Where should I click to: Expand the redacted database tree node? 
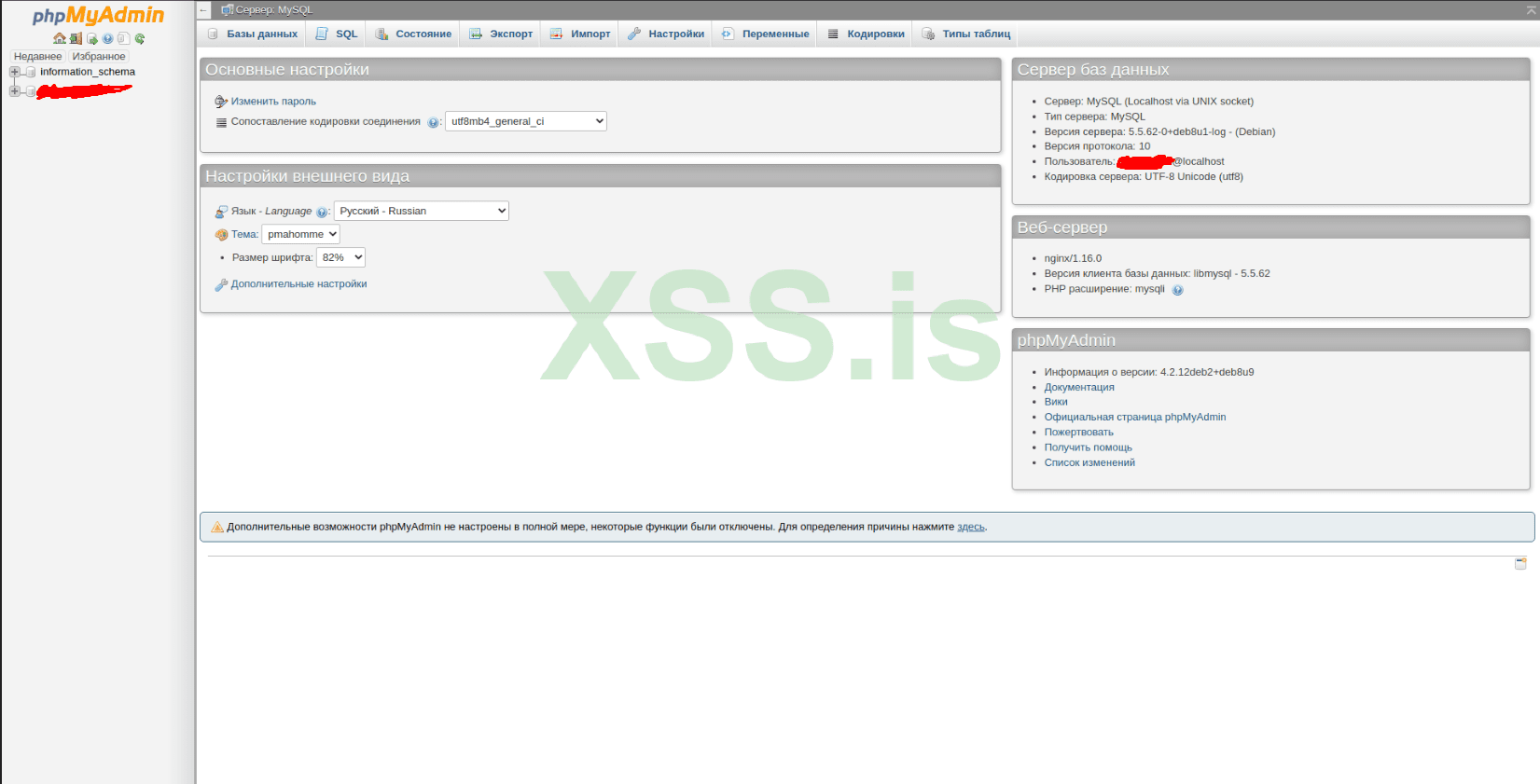pos(14,91)
